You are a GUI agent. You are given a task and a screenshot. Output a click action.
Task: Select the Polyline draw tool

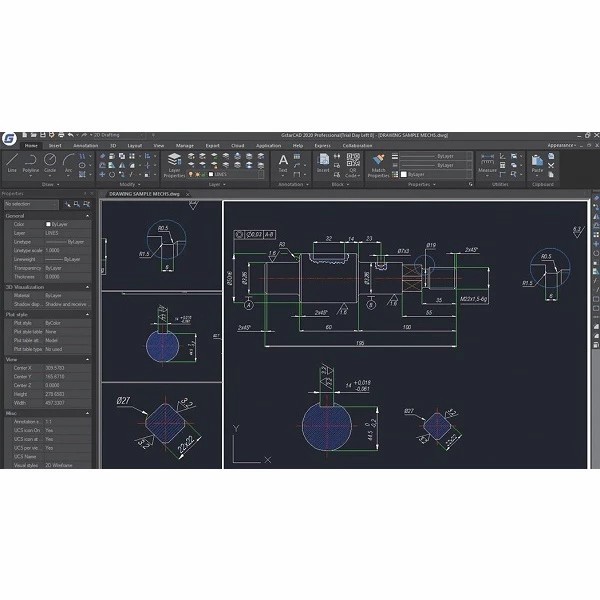[x=31, y=163]
